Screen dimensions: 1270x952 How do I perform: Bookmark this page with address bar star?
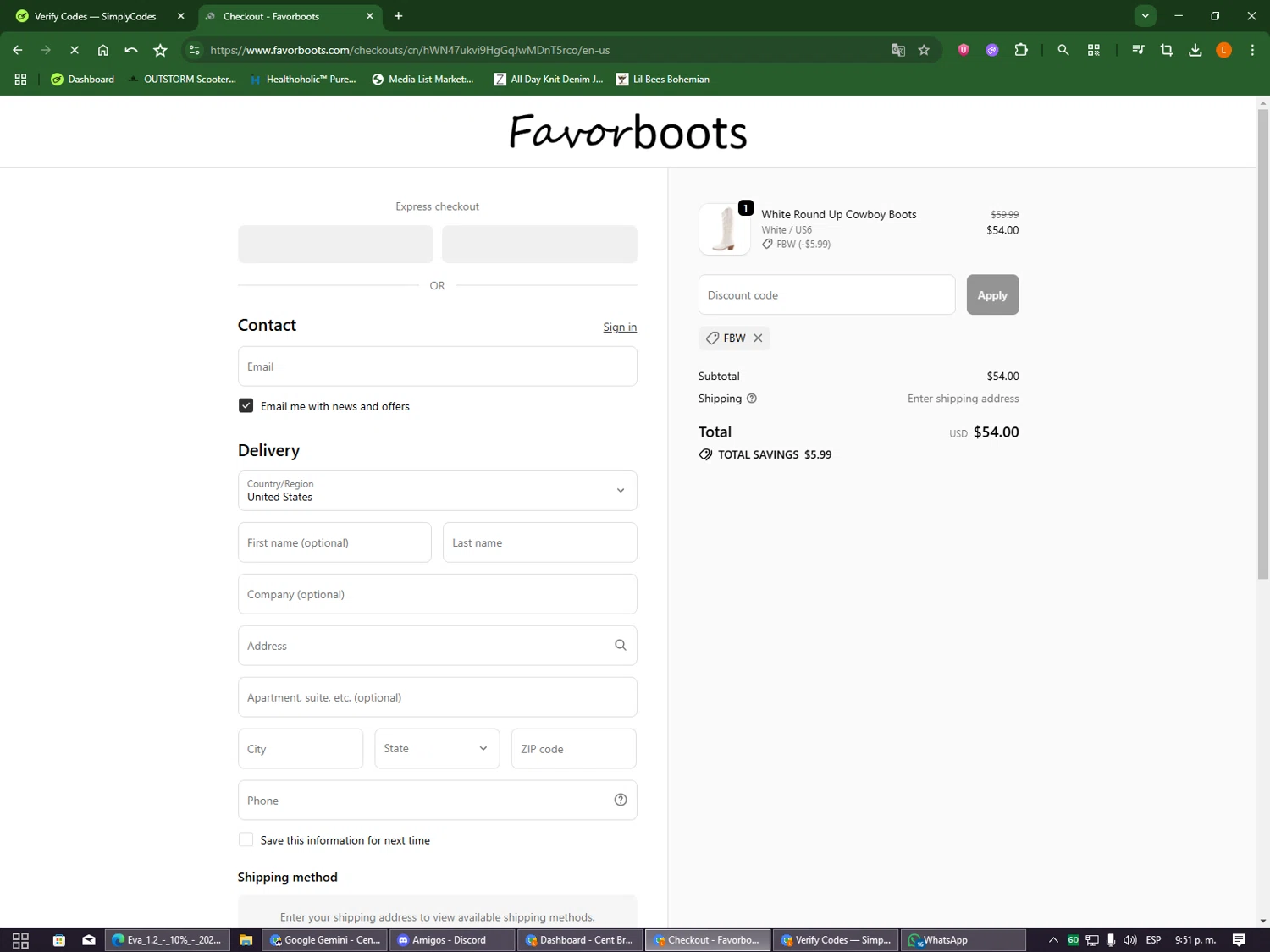[x=924, y=50]
